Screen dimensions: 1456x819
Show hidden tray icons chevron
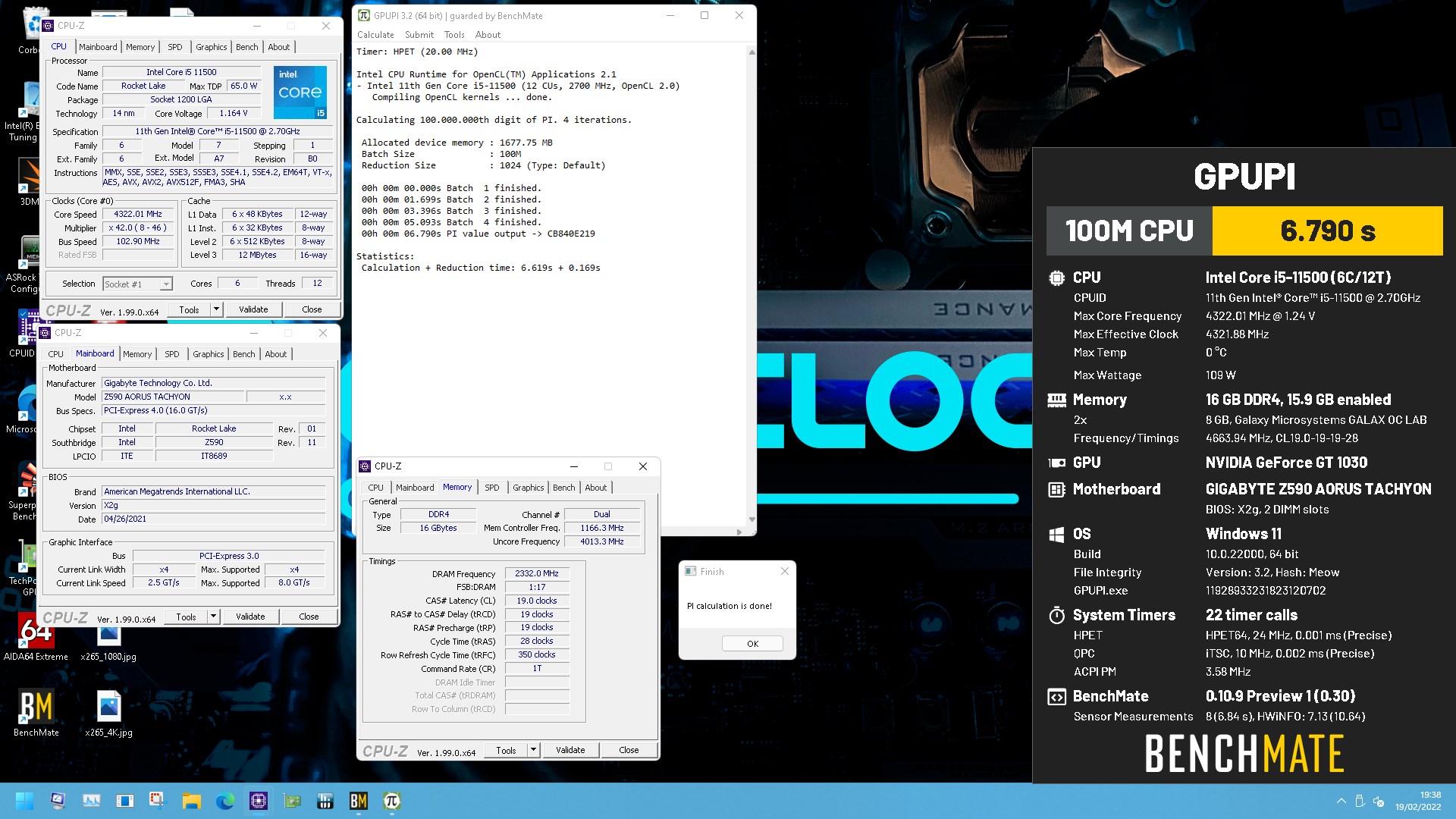point(1341,801)
